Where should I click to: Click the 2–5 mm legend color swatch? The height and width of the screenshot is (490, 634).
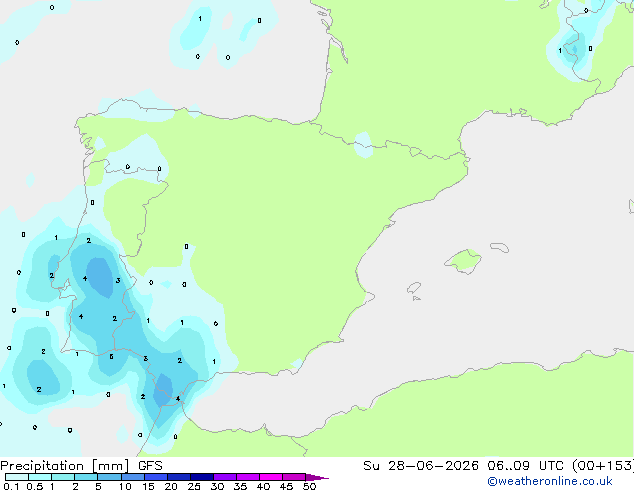[86, 477]
